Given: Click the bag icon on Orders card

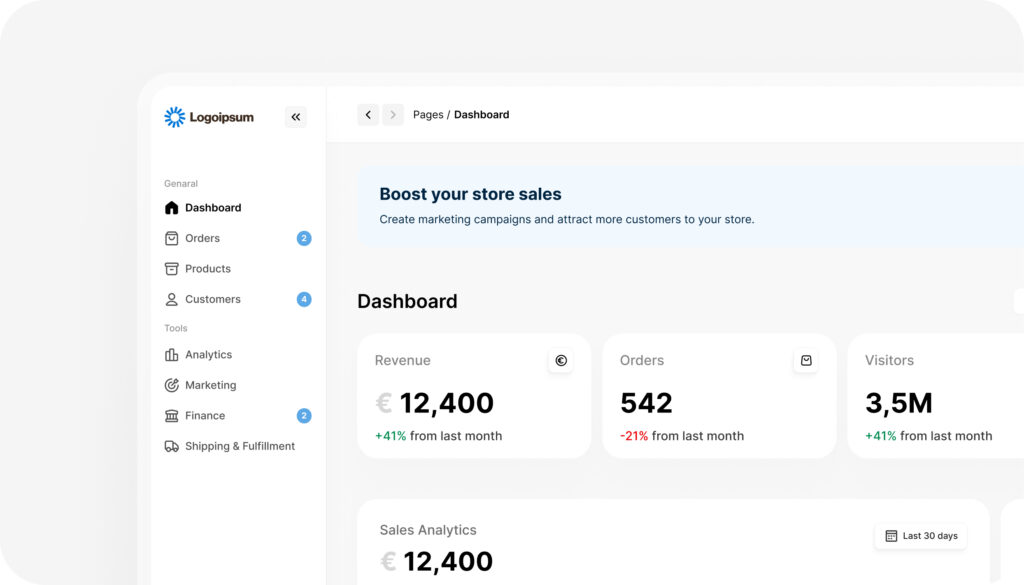Looking at the screenshot, I should click(806, 360).
